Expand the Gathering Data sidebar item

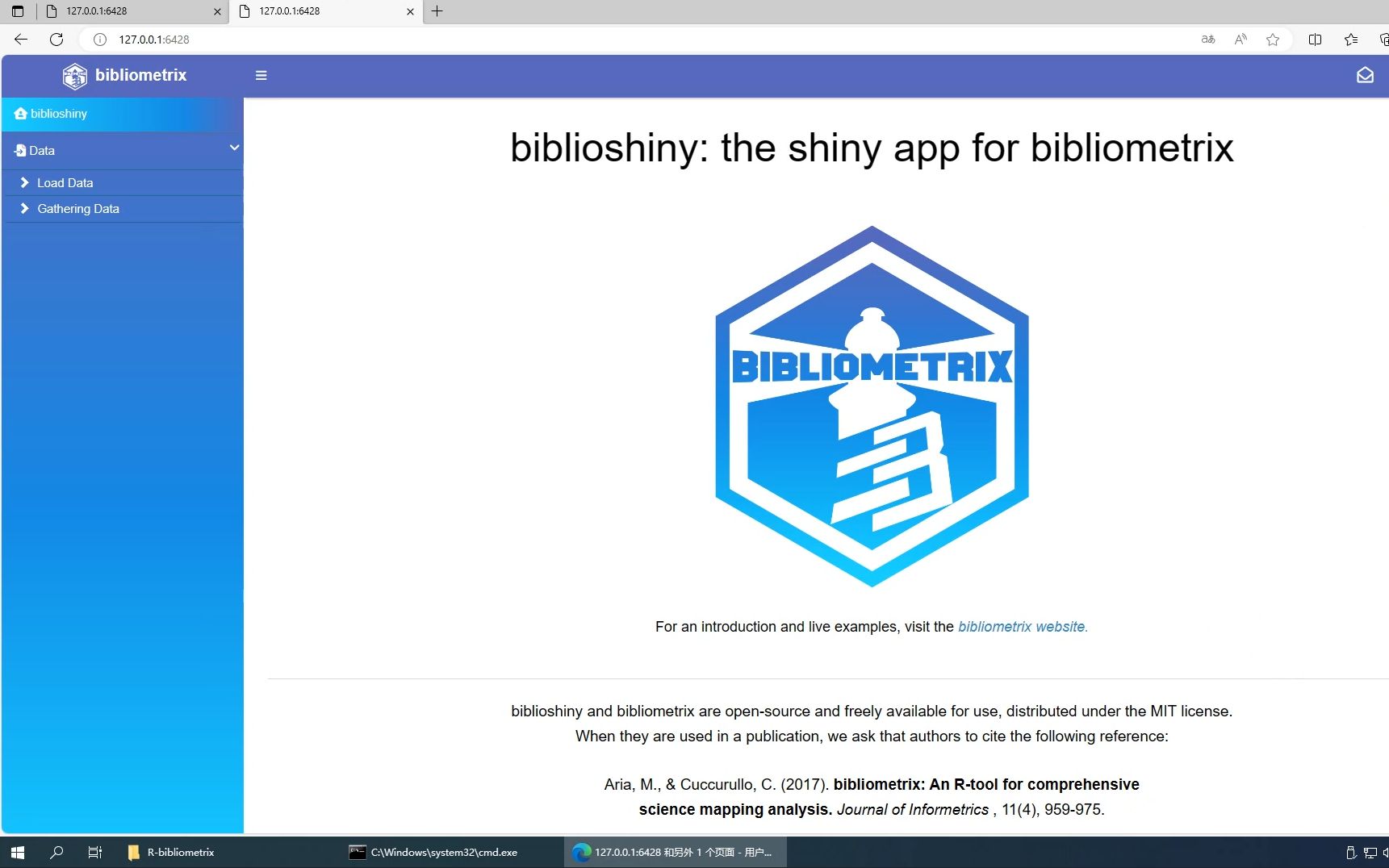[77, 209]
